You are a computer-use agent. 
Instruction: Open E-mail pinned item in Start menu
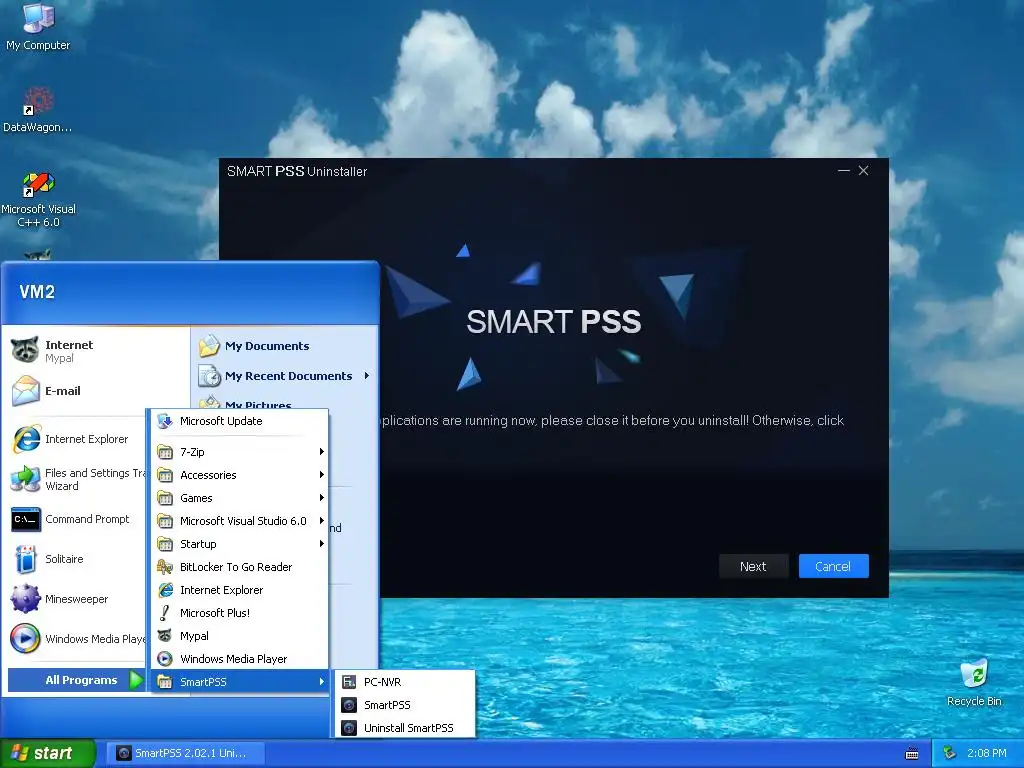click(97, 391)
